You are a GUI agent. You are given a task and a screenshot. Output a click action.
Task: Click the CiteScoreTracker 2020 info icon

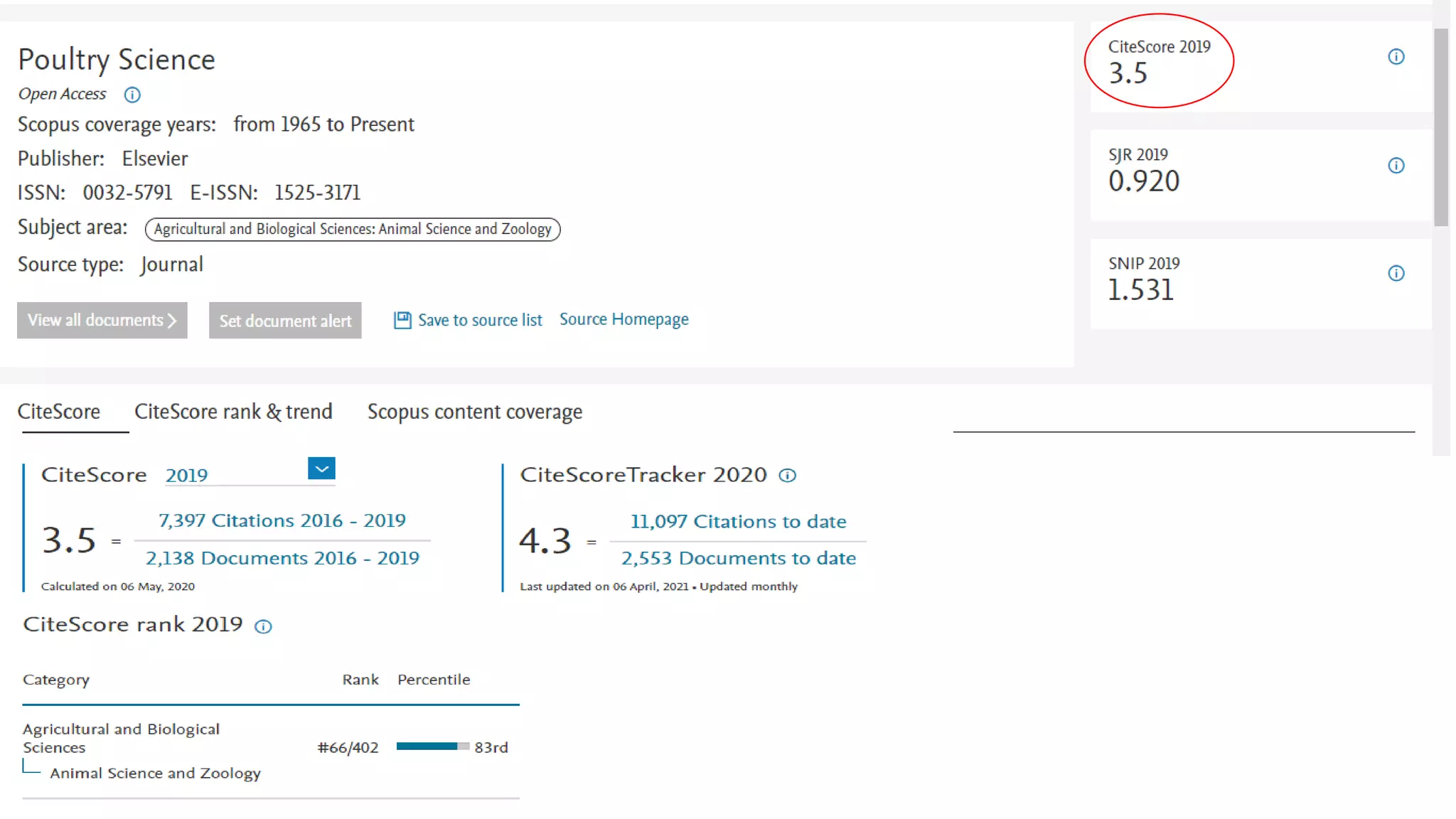(x=787, y=476)
